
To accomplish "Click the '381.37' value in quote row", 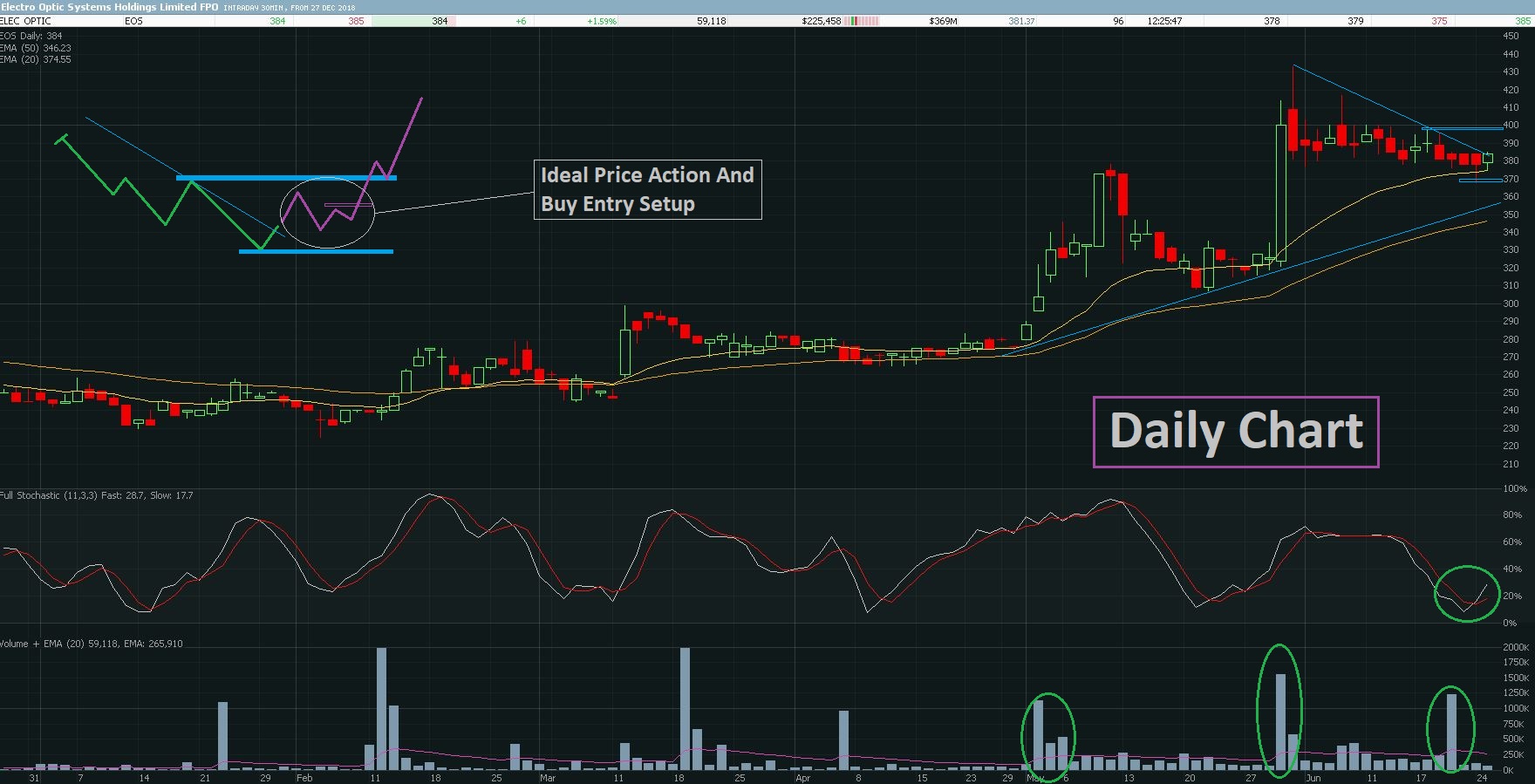I will [x=1021, y=21].
